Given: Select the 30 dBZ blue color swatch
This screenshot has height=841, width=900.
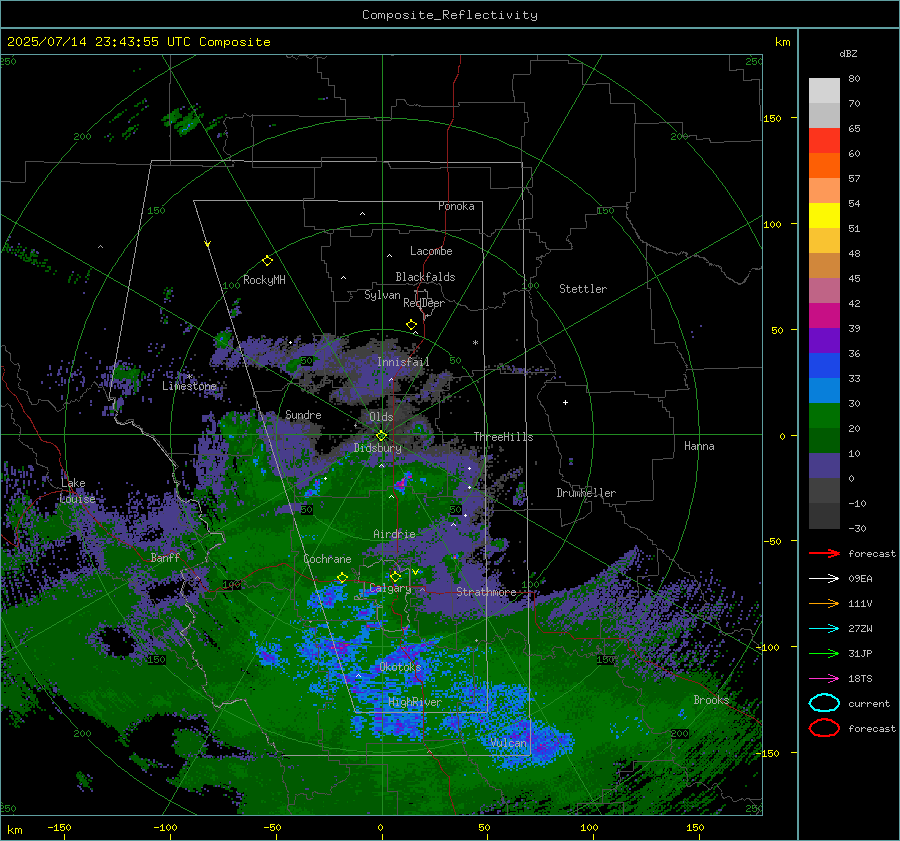Looking at the screenshot, I should pos(824,390).
